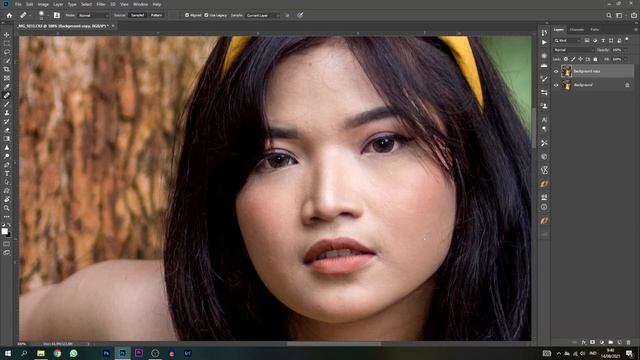Toggle lock transparent pixels

click(566, 59)
